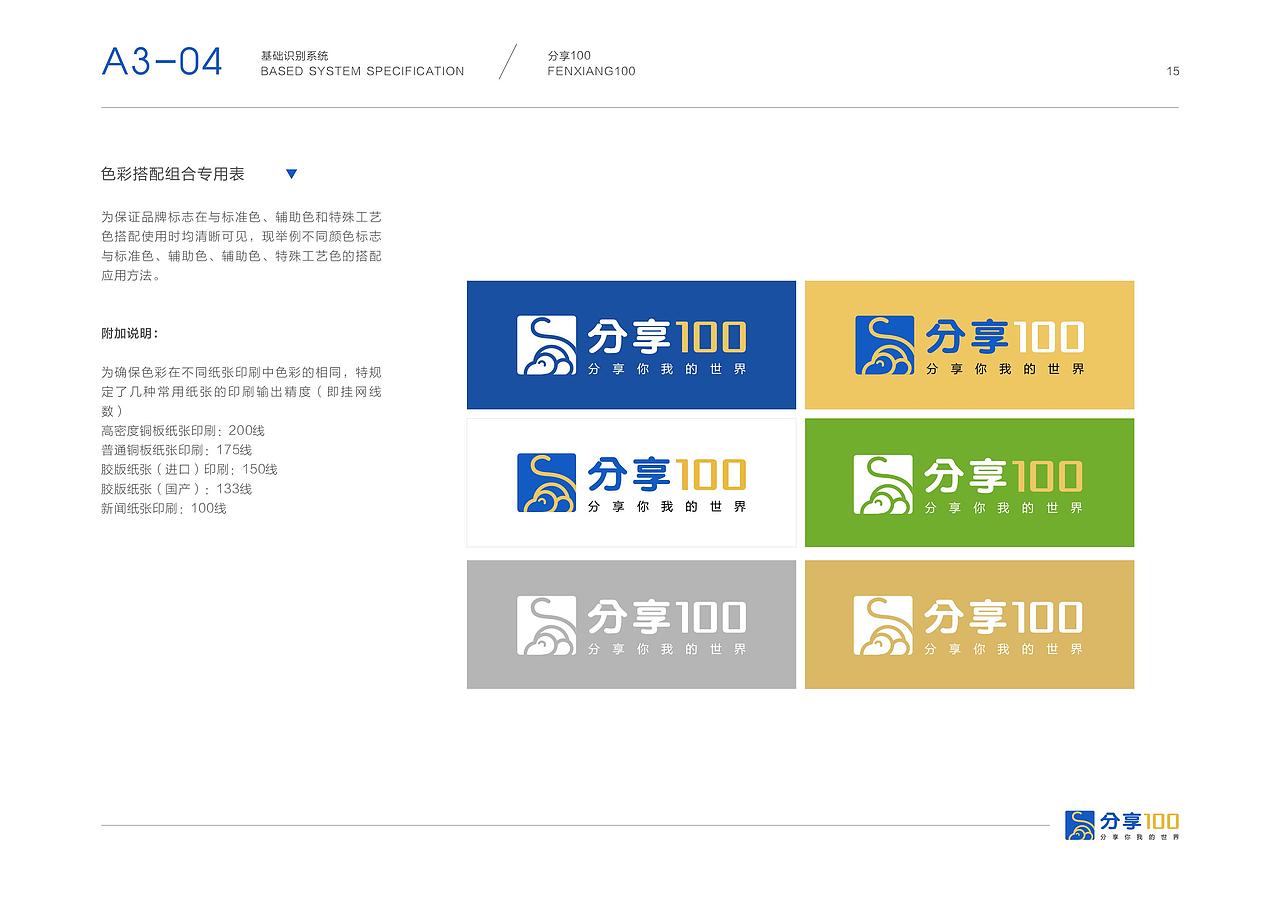Click the mouse emblem in the yellow card
This screenshot has height=905, width=1280.
[x=885, y=345]
